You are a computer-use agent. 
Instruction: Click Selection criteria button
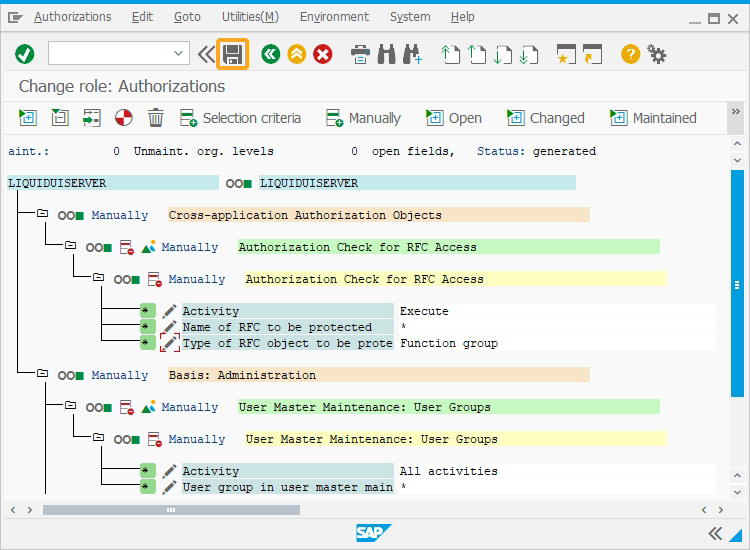tap(241, 118)
